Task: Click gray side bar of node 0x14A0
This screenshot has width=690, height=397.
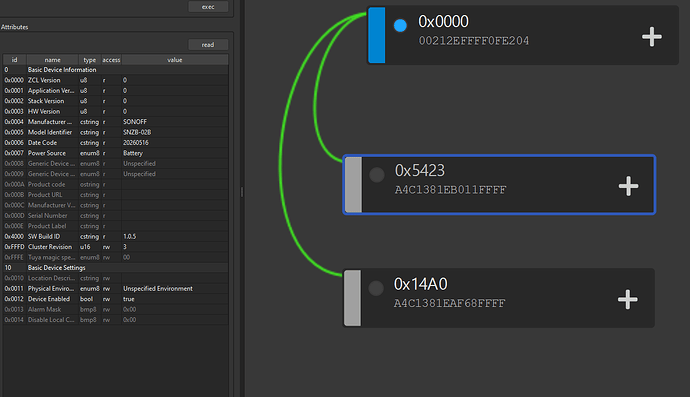Action: [352, 298]
